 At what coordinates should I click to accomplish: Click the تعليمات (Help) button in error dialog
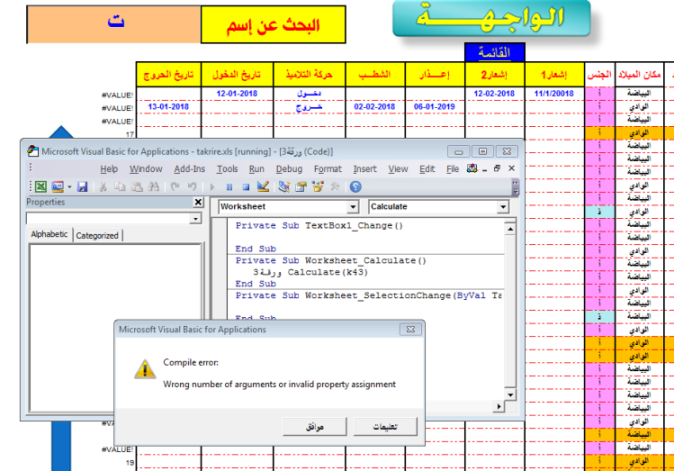(x=385, y=427)
